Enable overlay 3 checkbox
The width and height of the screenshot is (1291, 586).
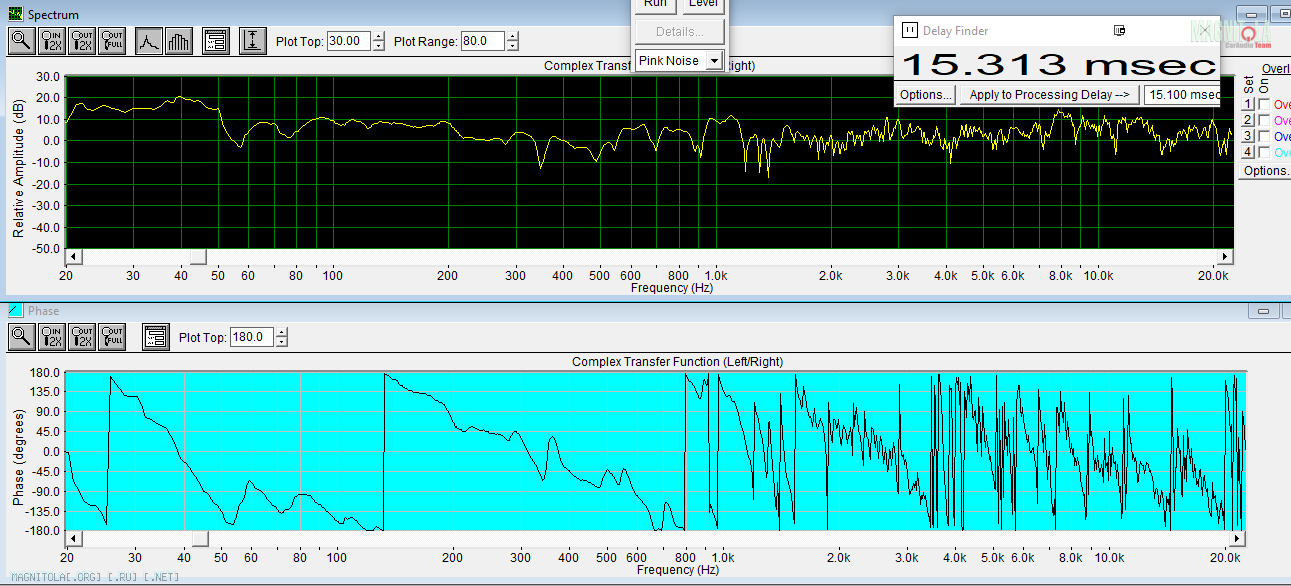tap(1264, 136)
